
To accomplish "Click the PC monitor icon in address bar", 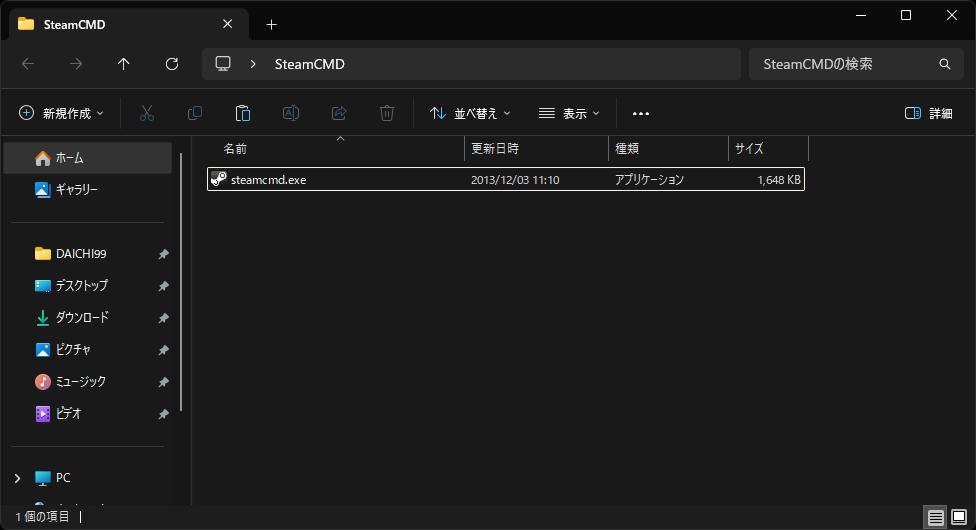I will click(x=223, y=64).
